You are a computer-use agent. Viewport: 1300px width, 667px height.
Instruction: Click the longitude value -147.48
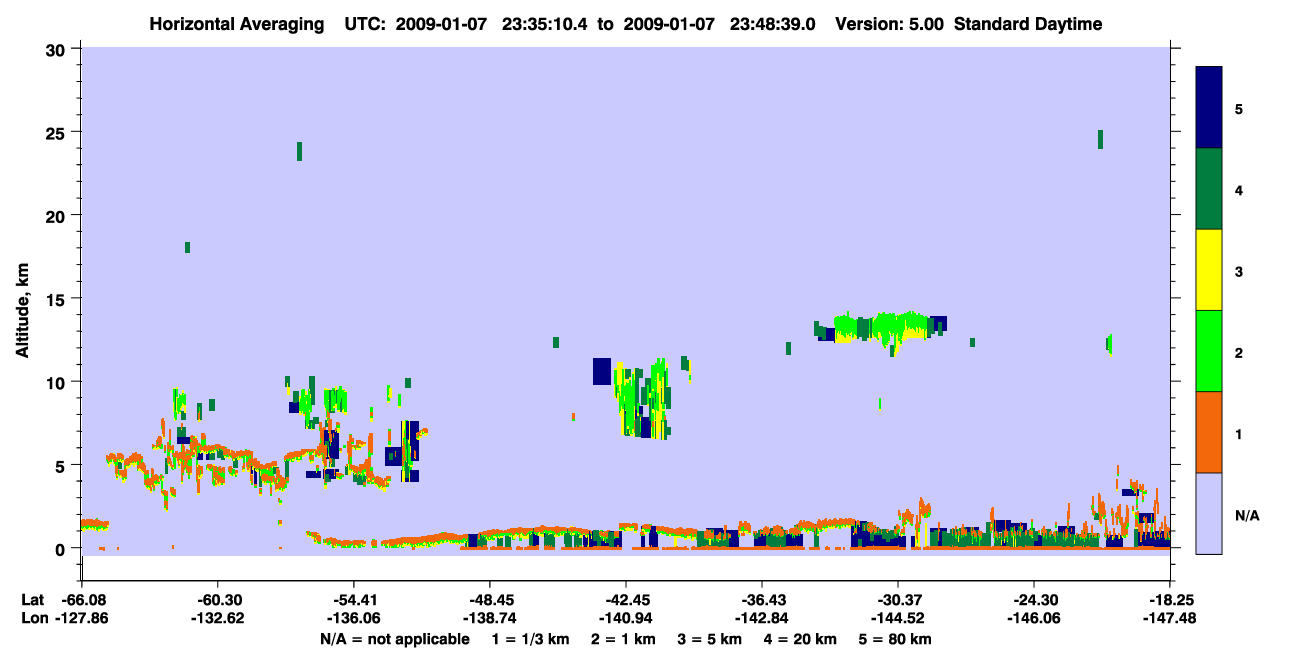point(1169,619)
